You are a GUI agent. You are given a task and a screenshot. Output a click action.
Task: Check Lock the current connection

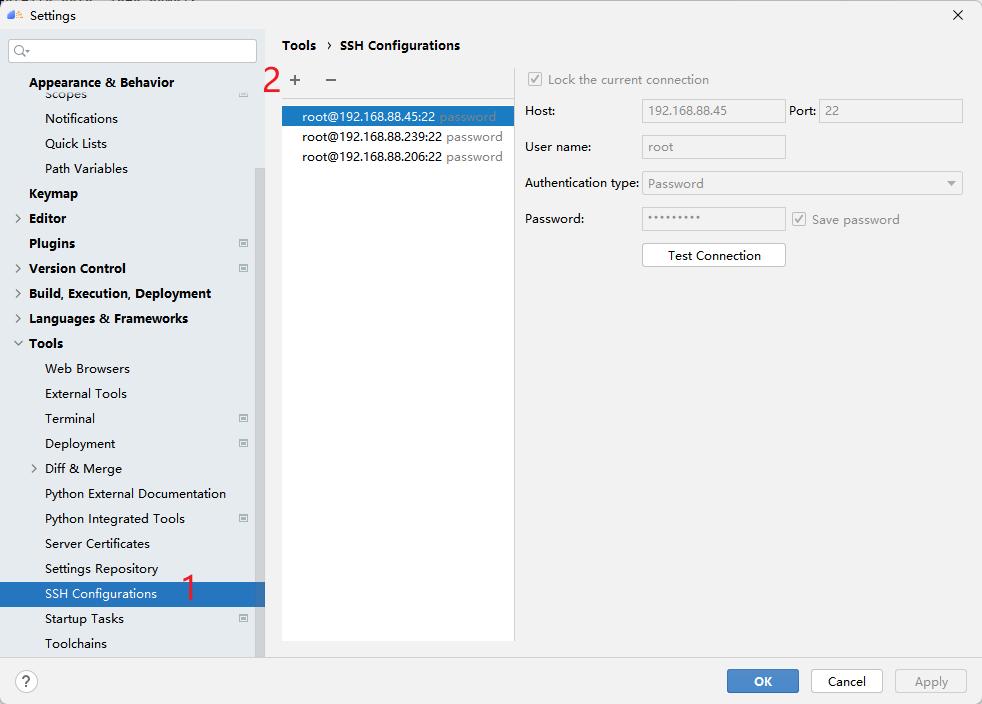tap(535, 79)
